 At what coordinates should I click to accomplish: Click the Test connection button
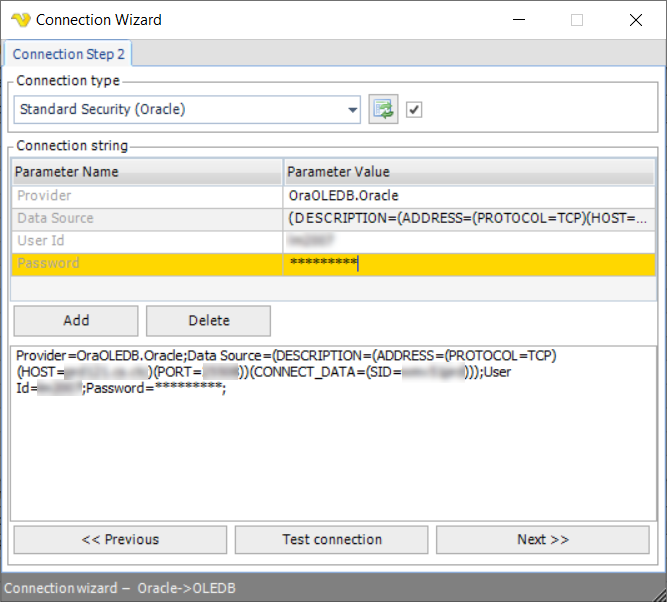332,539
